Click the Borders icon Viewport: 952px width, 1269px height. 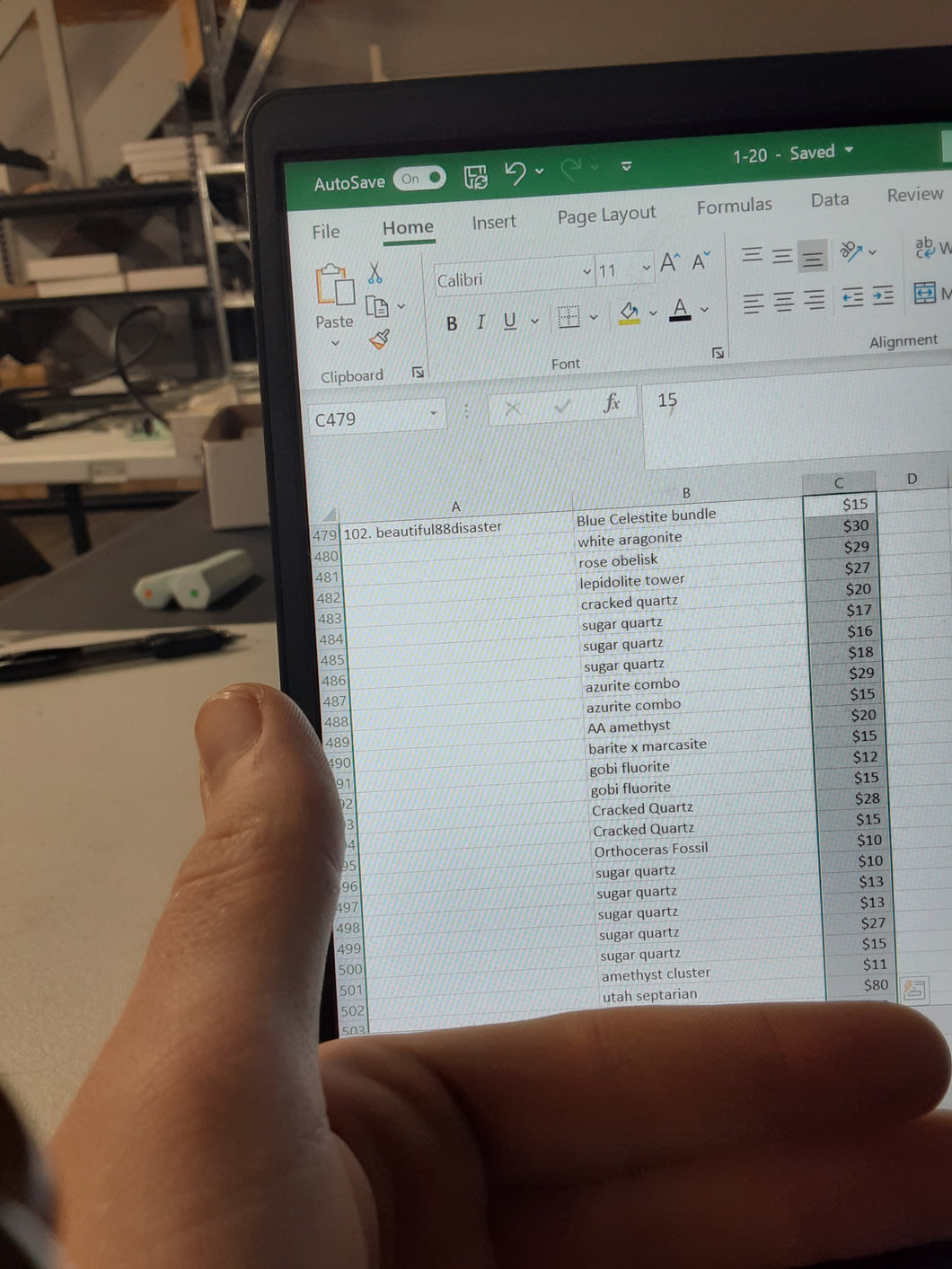(x=569, y=316)
